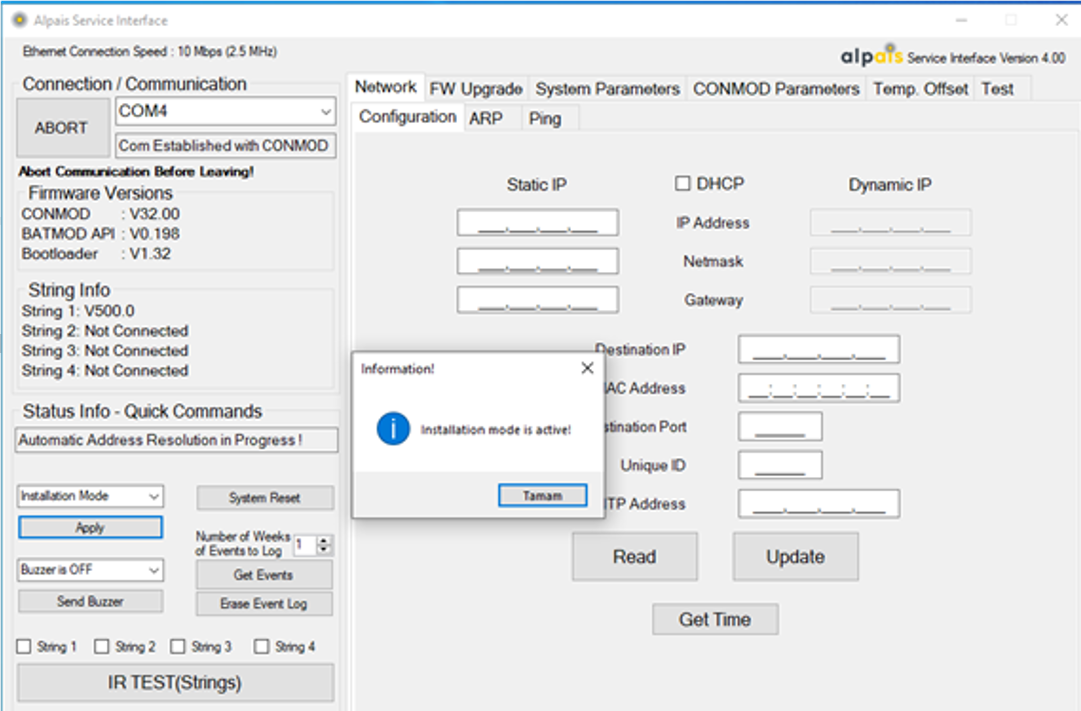Viewport: 1081px width, 711px height.
Task: Click the alpais logo at top right
Action: tap(871, 55)
